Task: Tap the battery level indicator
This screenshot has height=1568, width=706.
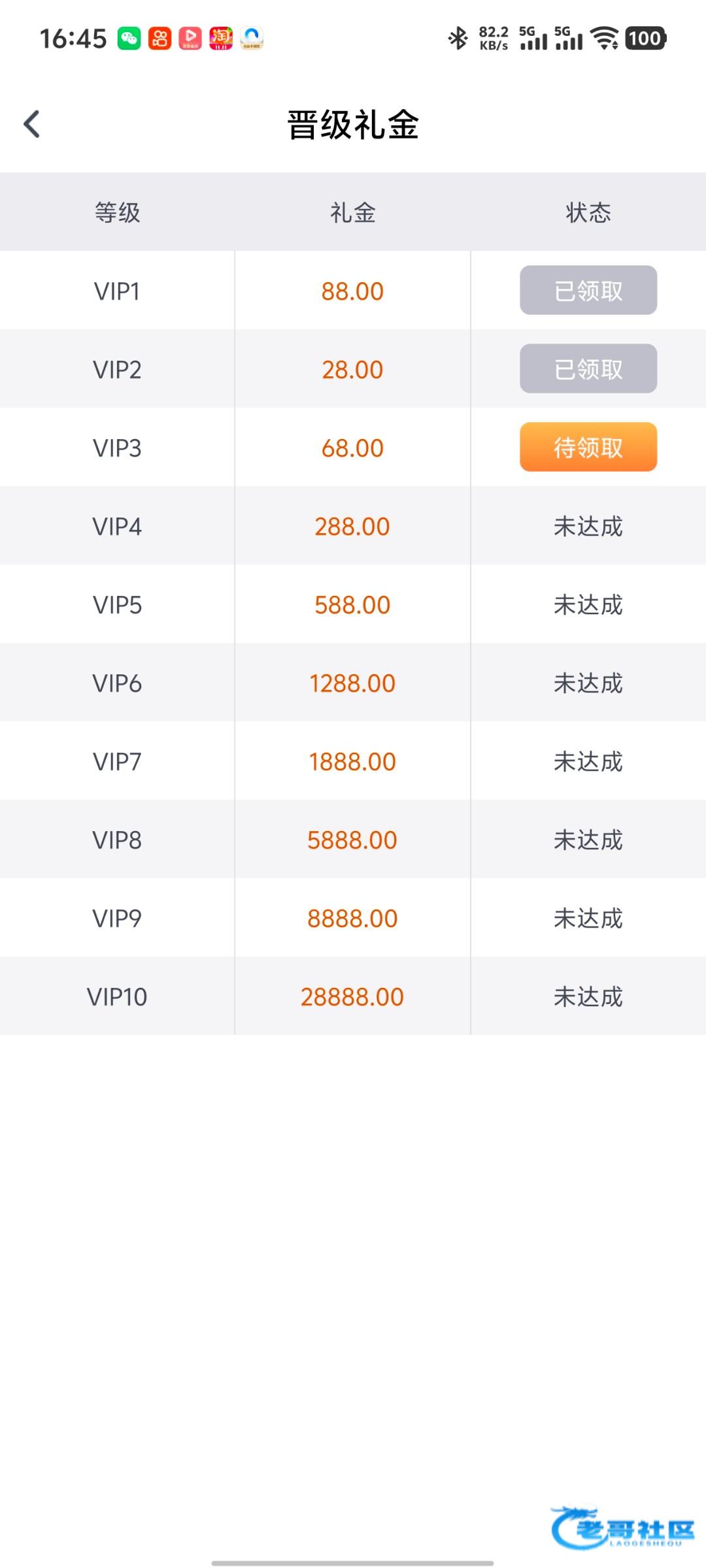Action: click(645, 39)
